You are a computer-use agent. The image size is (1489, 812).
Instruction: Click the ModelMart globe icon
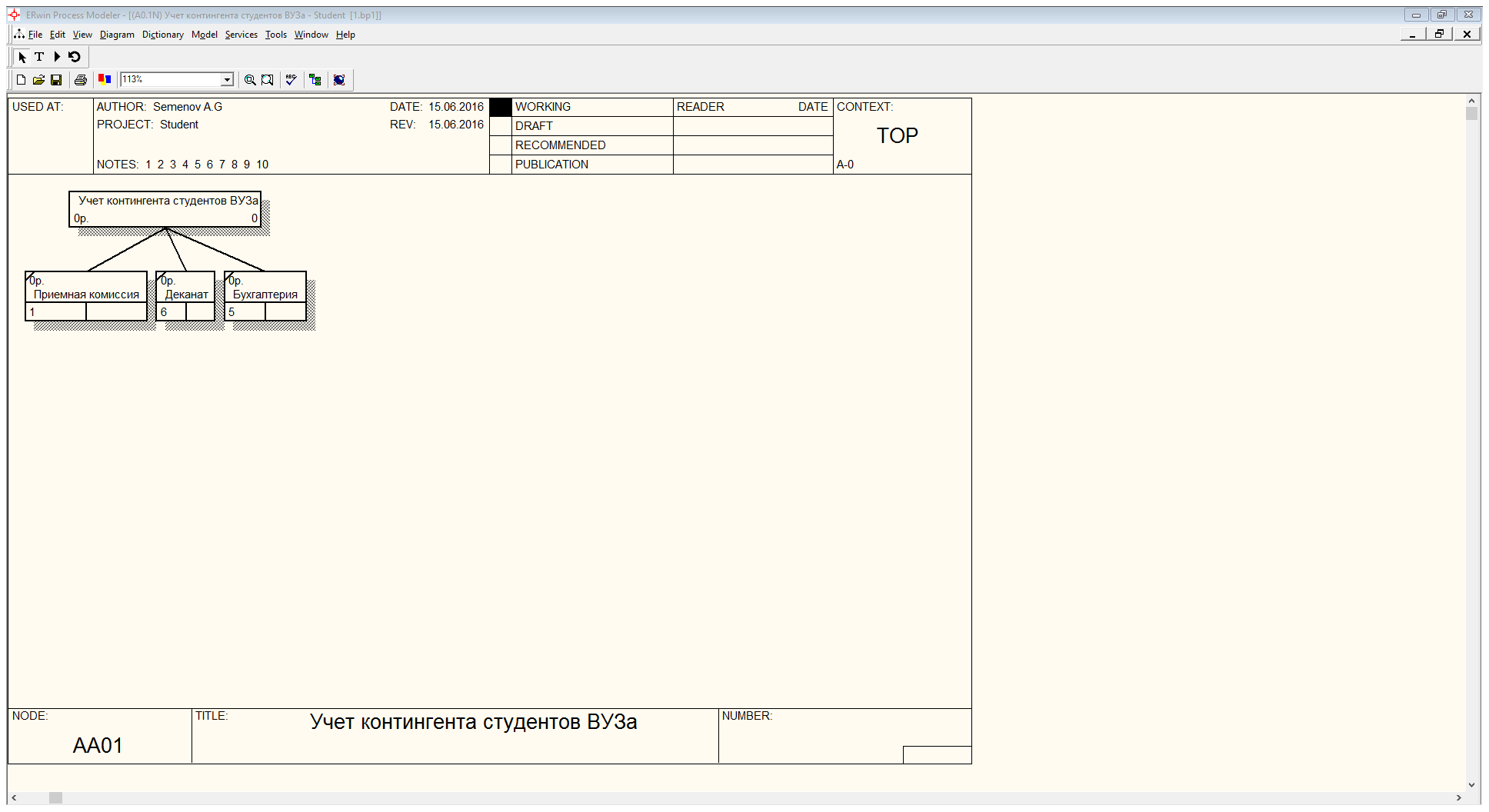click(339, 80)
